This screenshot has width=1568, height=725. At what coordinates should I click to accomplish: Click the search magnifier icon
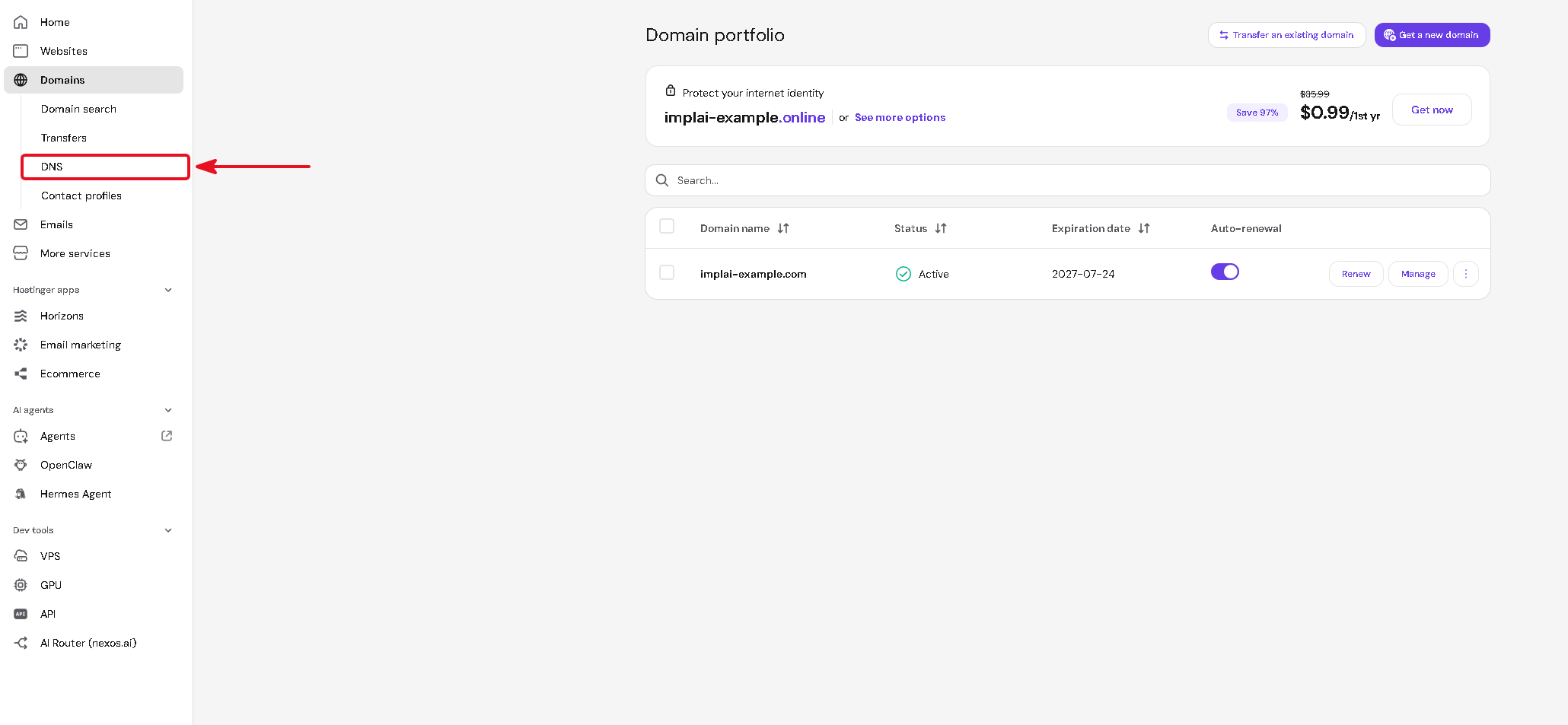[662, 180]
